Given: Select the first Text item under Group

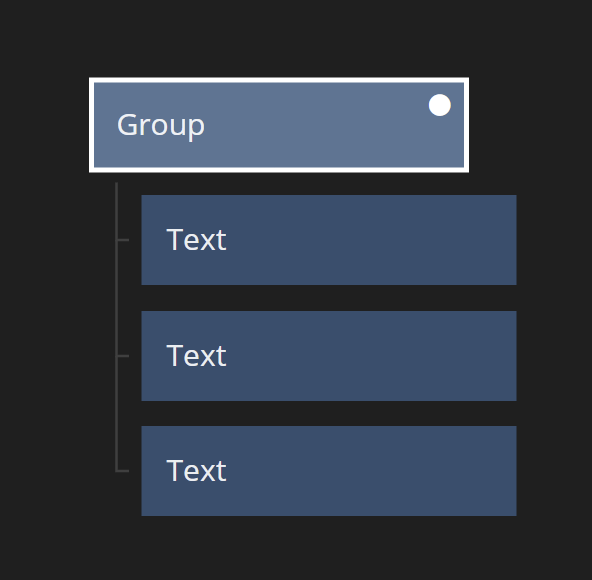Looking at the screenshot, I should 329,240.
